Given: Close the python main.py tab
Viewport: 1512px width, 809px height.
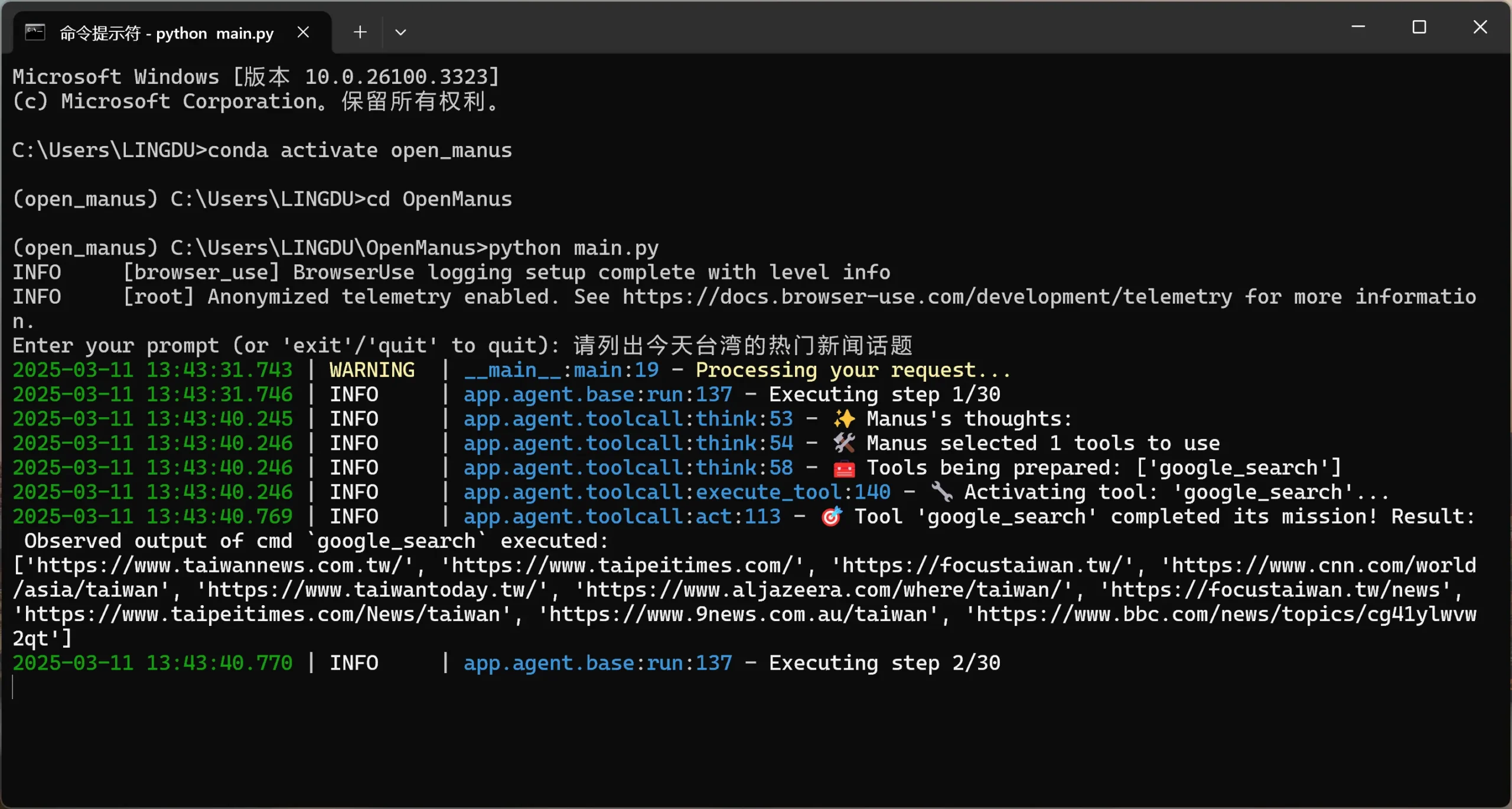Looking at the screenshot, I should (303, 32).
